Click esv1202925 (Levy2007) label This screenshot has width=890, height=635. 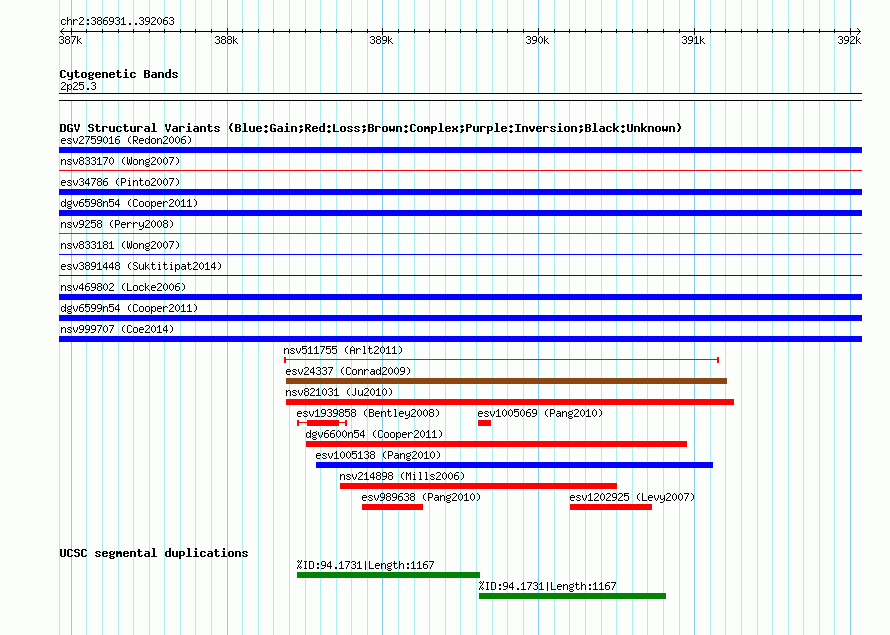[x=632, y=497]
